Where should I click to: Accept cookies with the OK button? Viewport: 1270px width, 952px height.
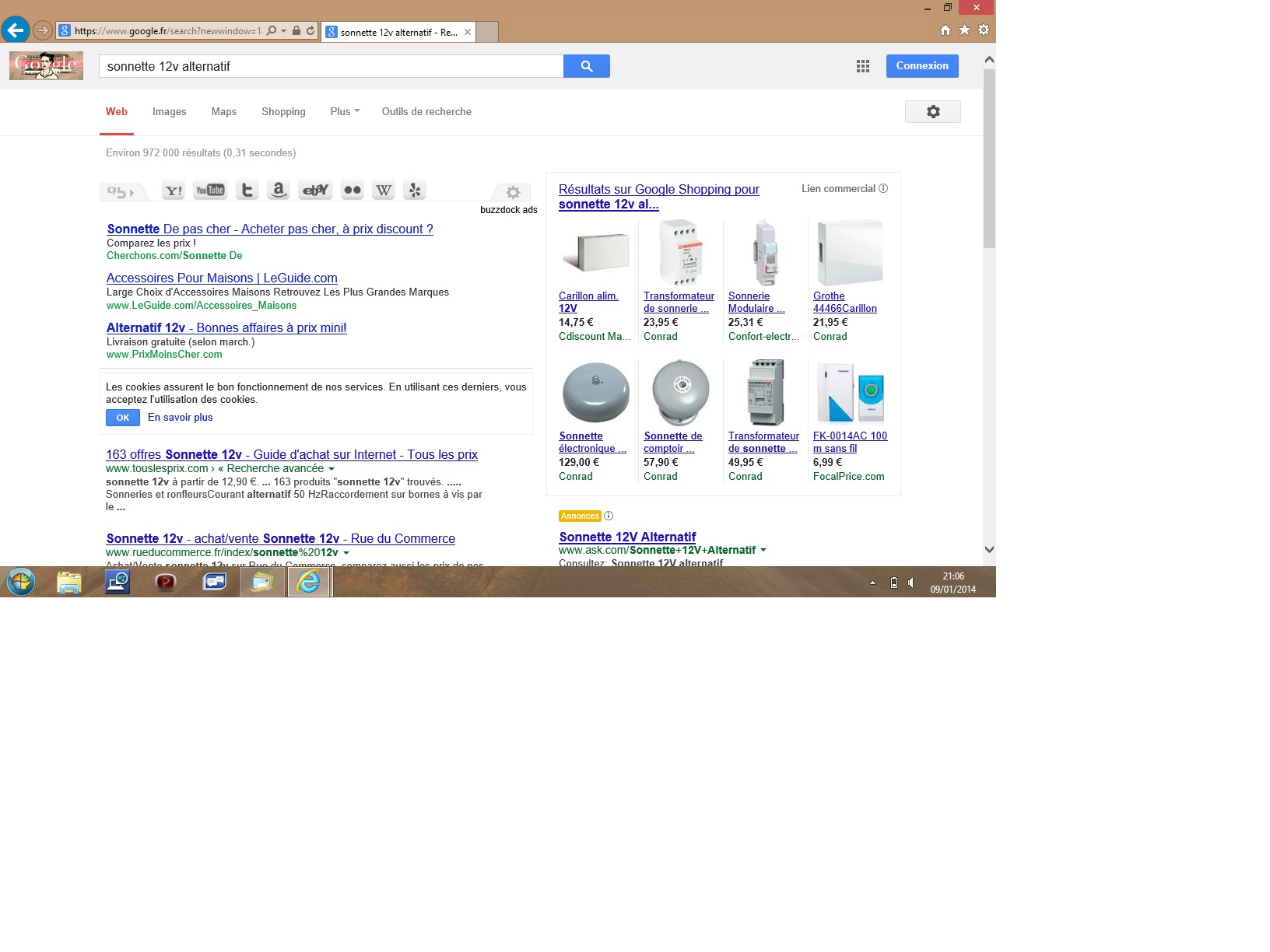(123, 418)
